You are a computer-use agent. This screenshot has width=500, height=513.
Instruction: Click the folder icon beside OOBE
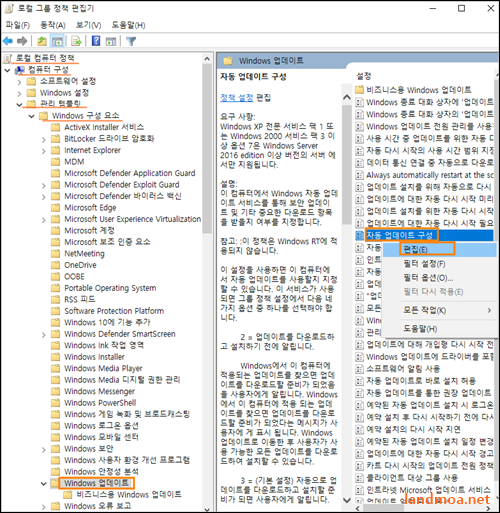[x=55, y=277]
